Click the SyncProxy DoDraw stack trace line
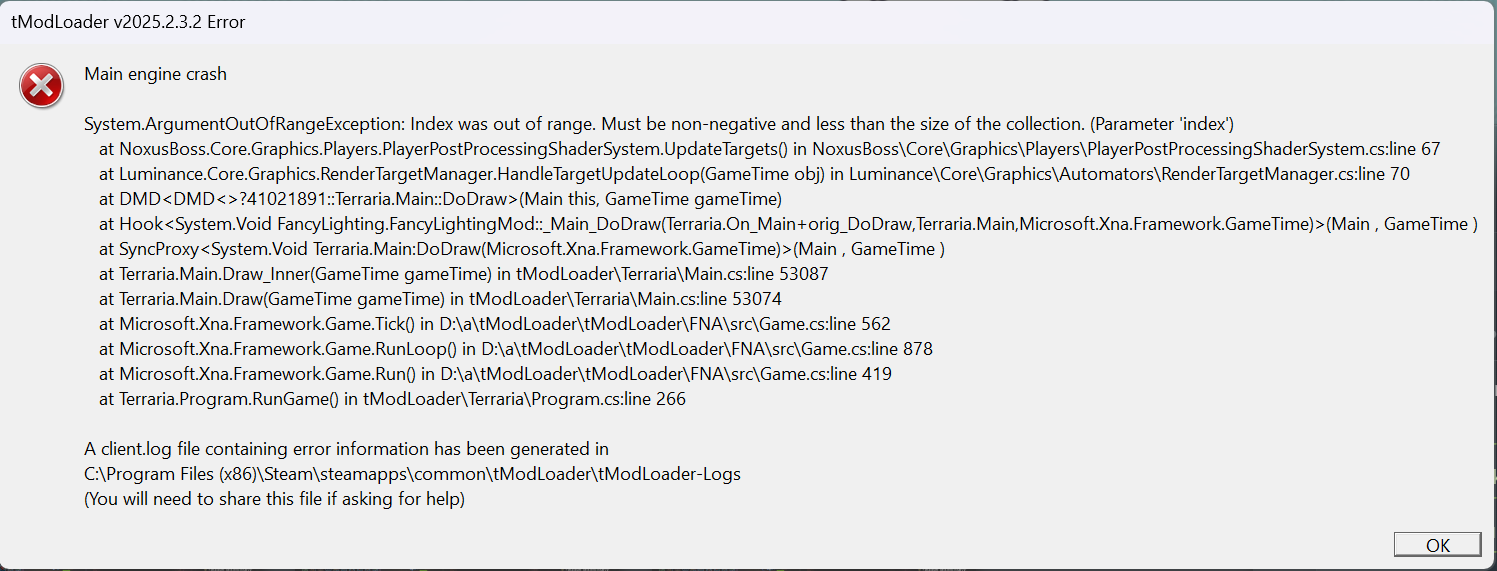 tap(522, 250)
